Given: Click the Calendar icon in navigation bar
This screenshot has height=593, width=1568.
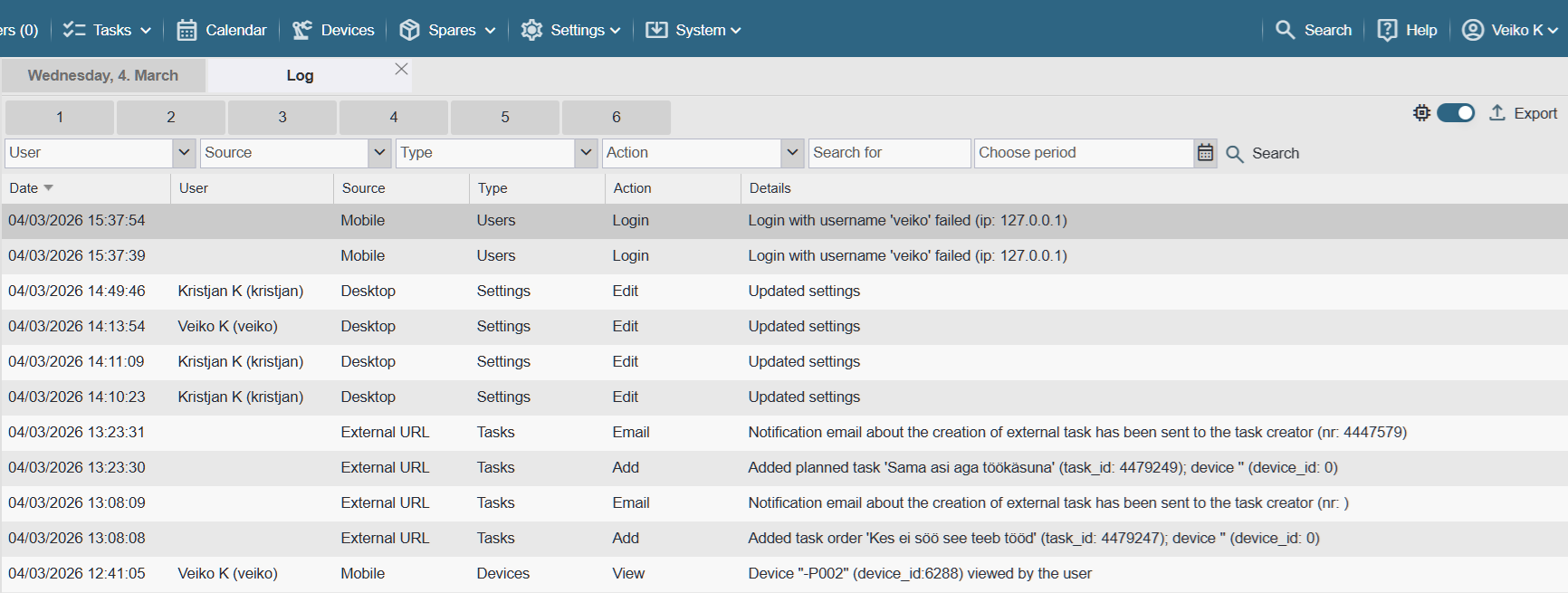Looking at the screenshot, I should pos(186,30).
